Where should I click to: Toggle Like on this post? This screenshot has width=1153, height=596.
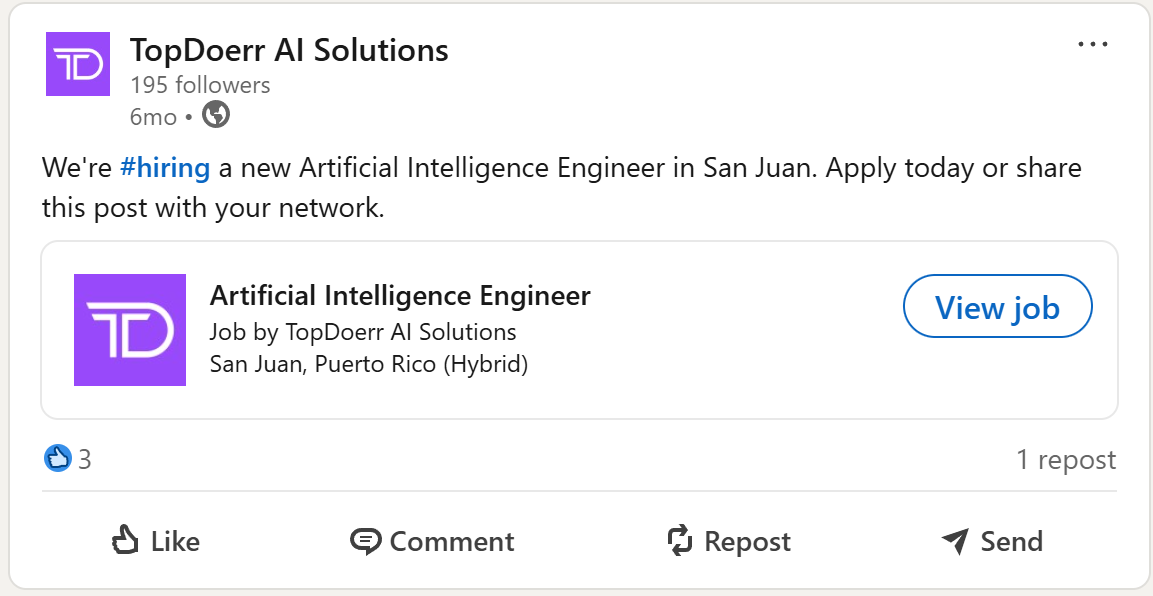155,541
